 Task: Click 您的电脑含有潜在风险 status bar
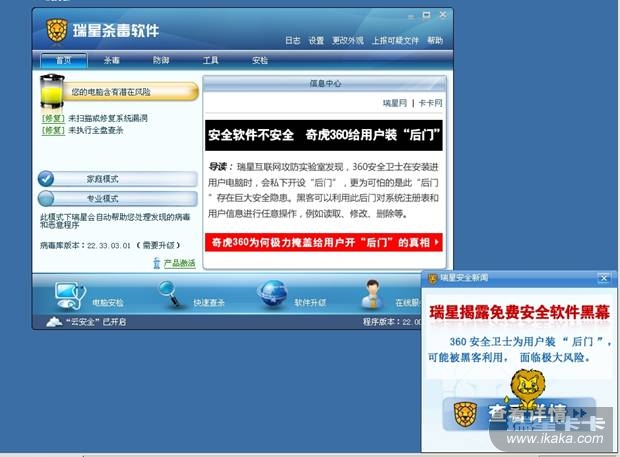pyautogui.click(x=130, y=92)
